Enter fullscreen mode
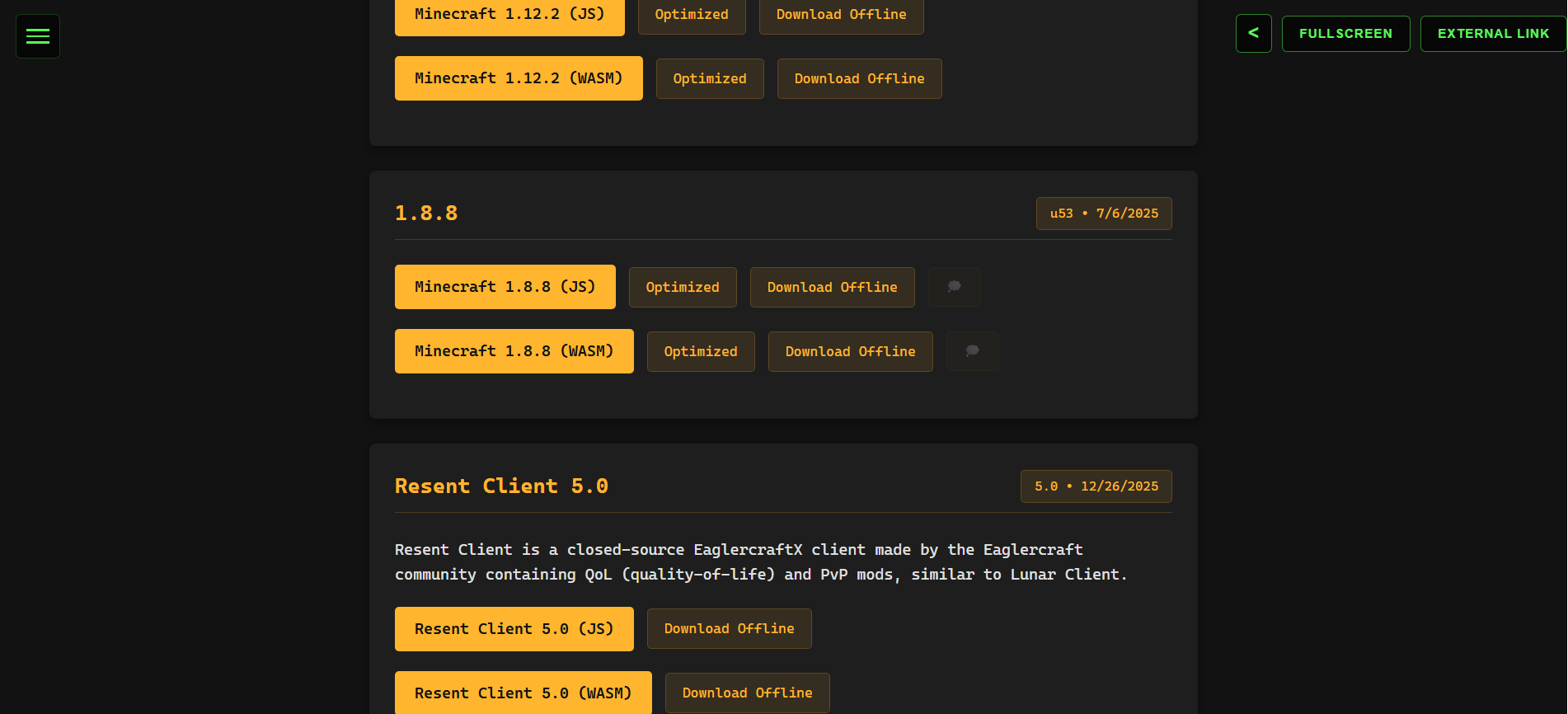 coord(1345,34)
